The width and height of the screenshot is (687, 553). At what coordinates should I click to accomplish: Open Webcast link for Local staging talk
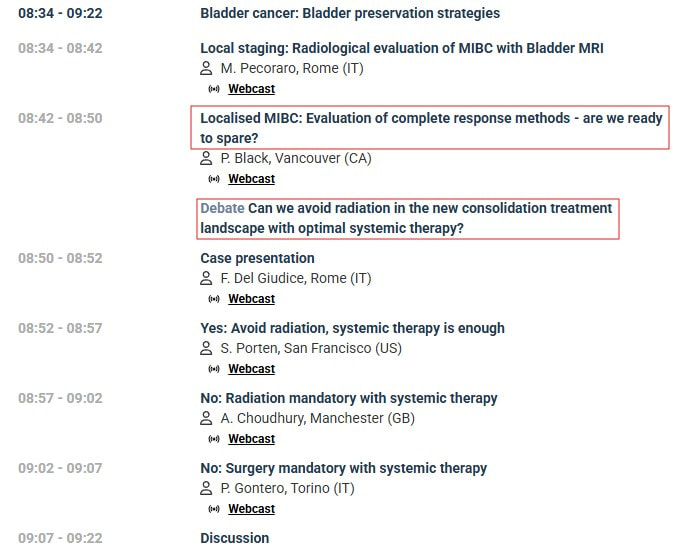coord(251,89)
